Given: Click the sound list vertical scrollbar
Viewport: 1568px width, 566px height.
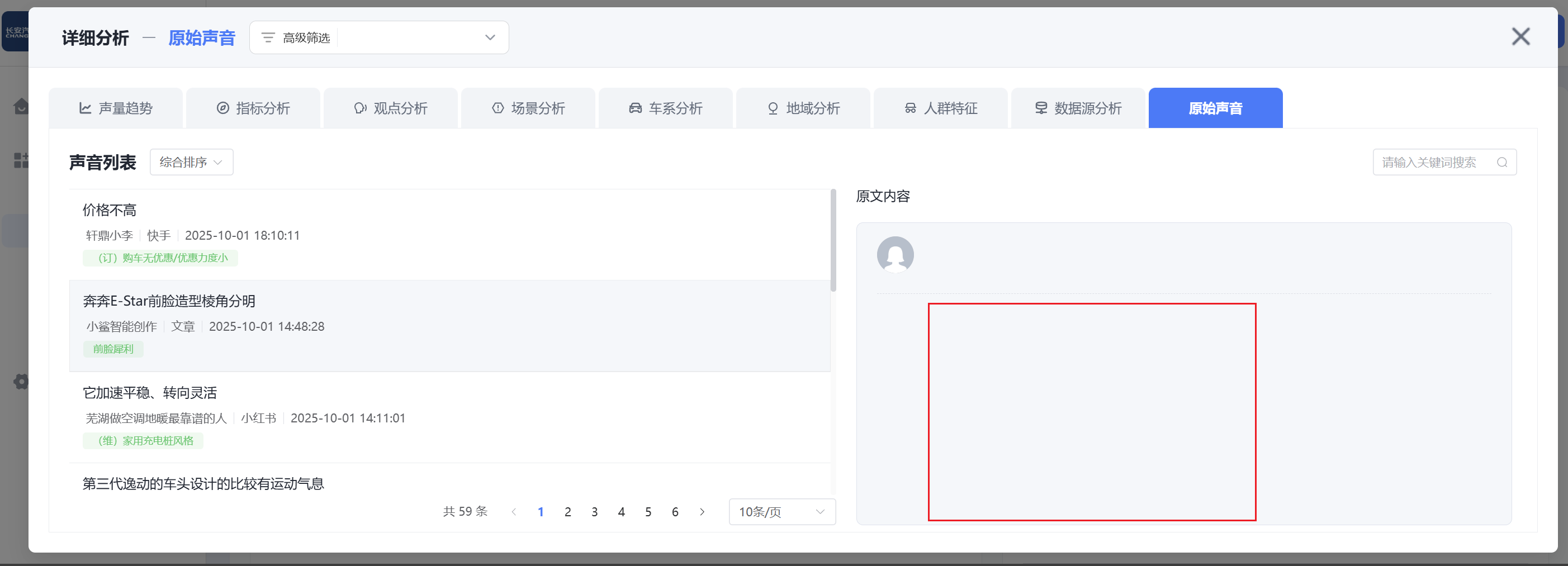Looking at the screenshot, I should [x=833, y=241].
